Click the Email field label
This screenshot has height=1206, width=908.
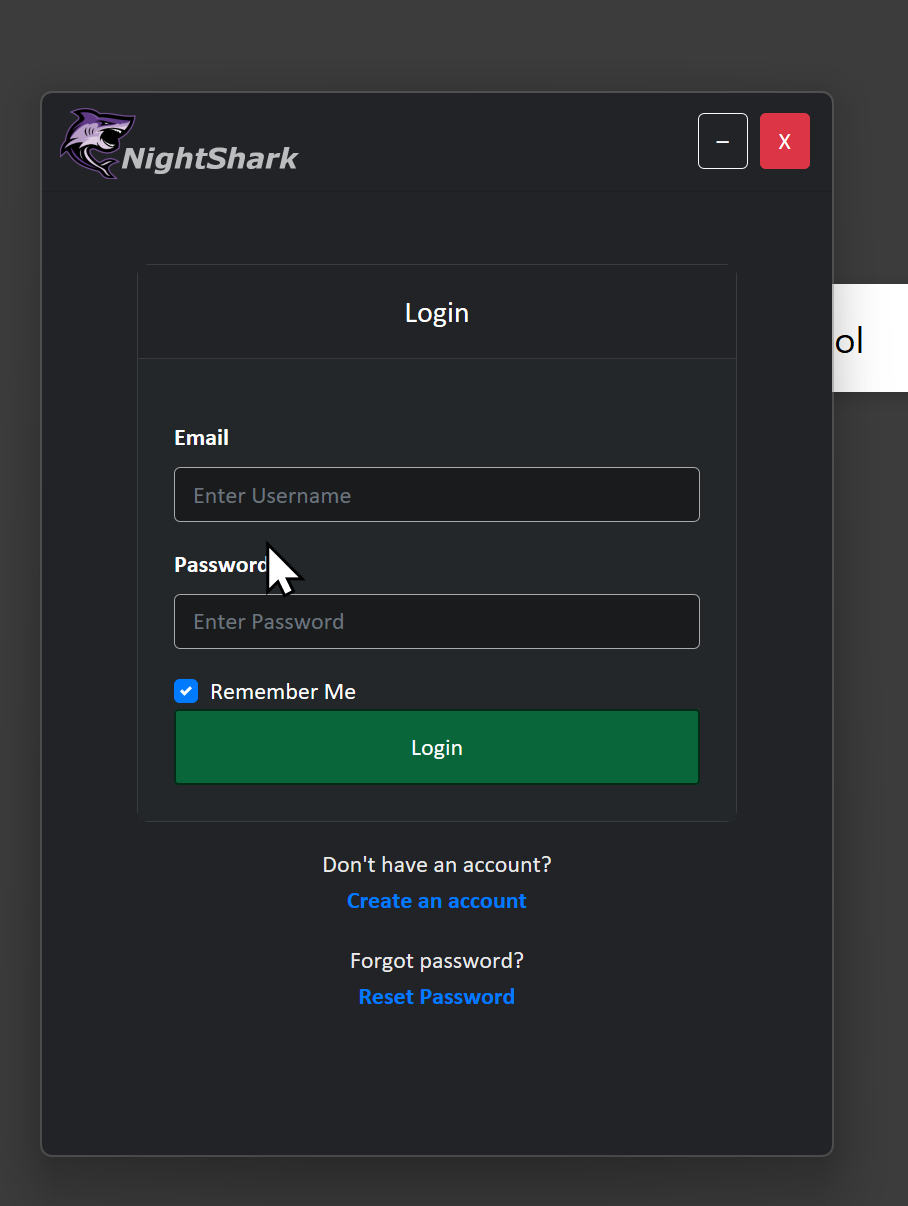(x=201, y=438)
